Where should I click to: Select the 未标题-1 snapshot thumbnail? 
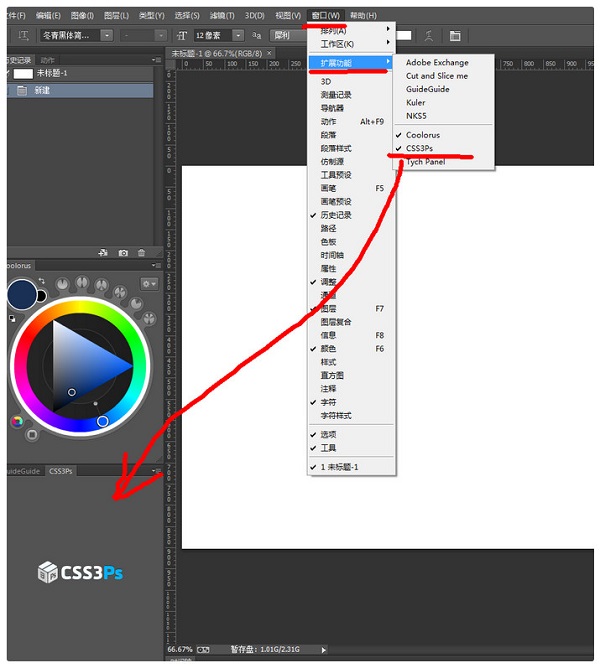coord(23,73)
